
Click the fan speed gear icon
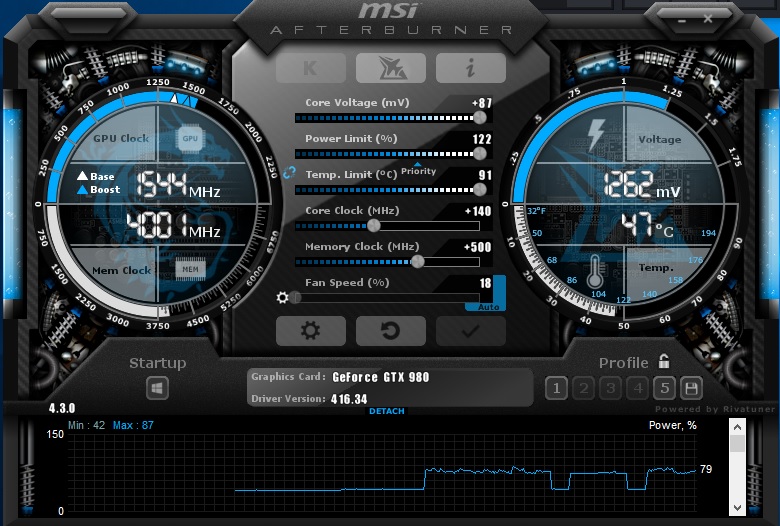282,298
